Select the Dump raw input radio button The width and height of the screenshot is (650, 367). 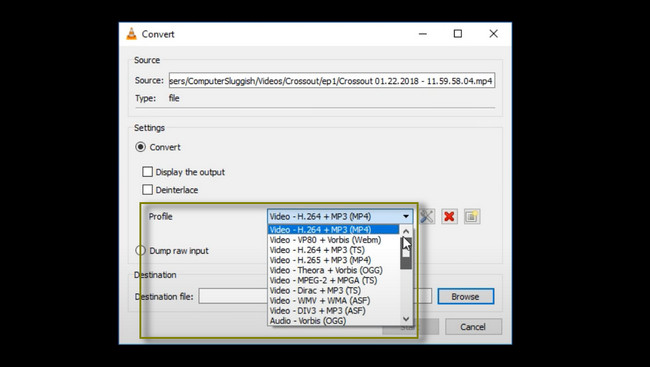pyautogui.click(x=141, y=250)
